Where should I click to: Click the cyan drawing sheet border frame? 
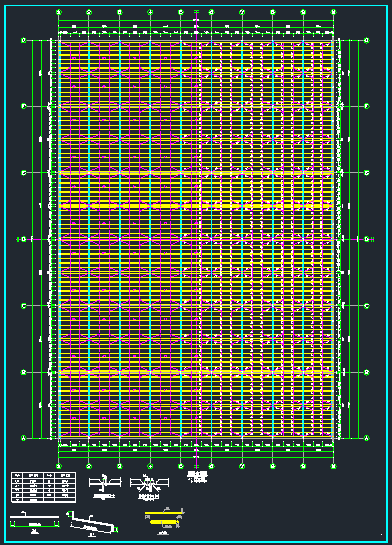196,272
